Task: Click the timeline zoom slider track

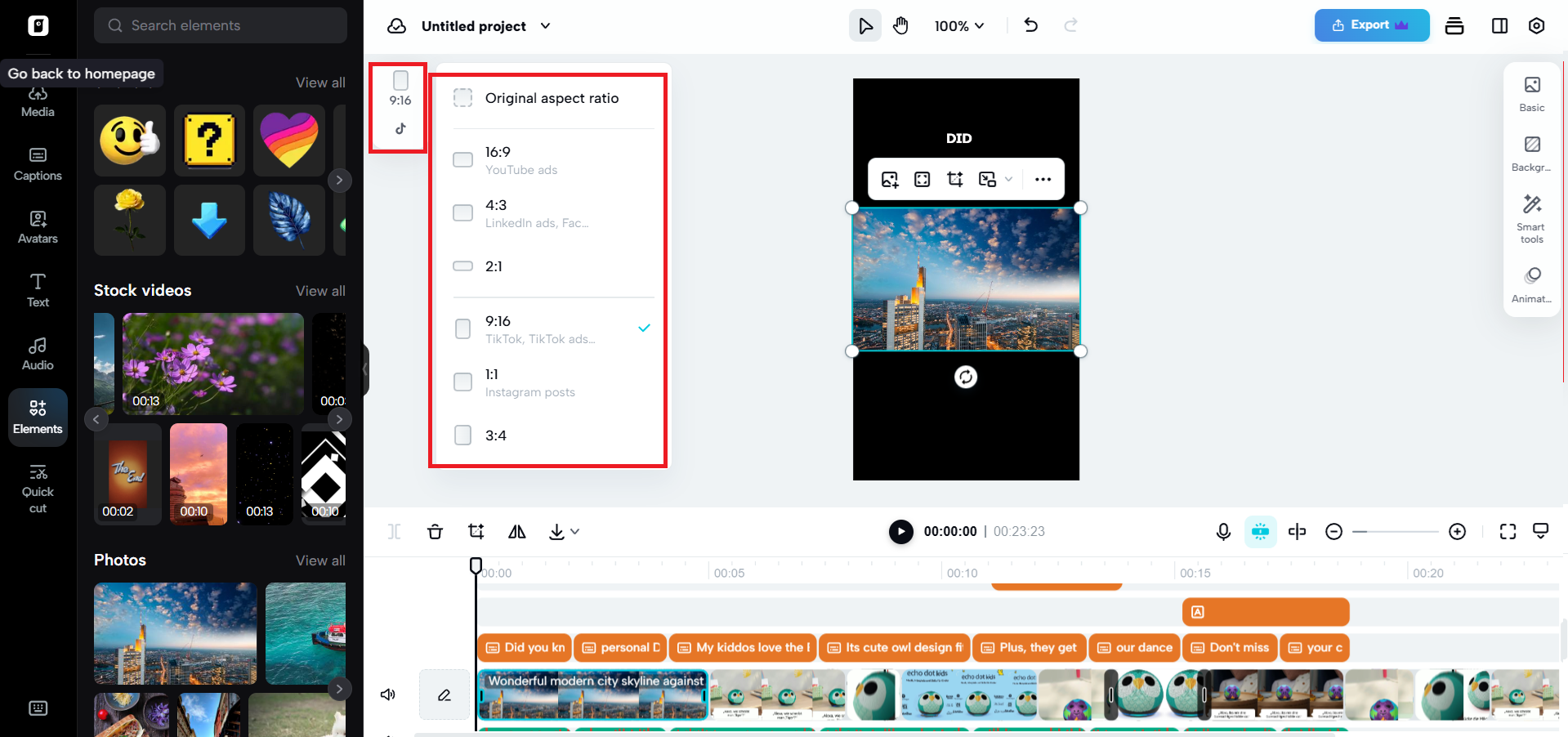Action: 1396,532
